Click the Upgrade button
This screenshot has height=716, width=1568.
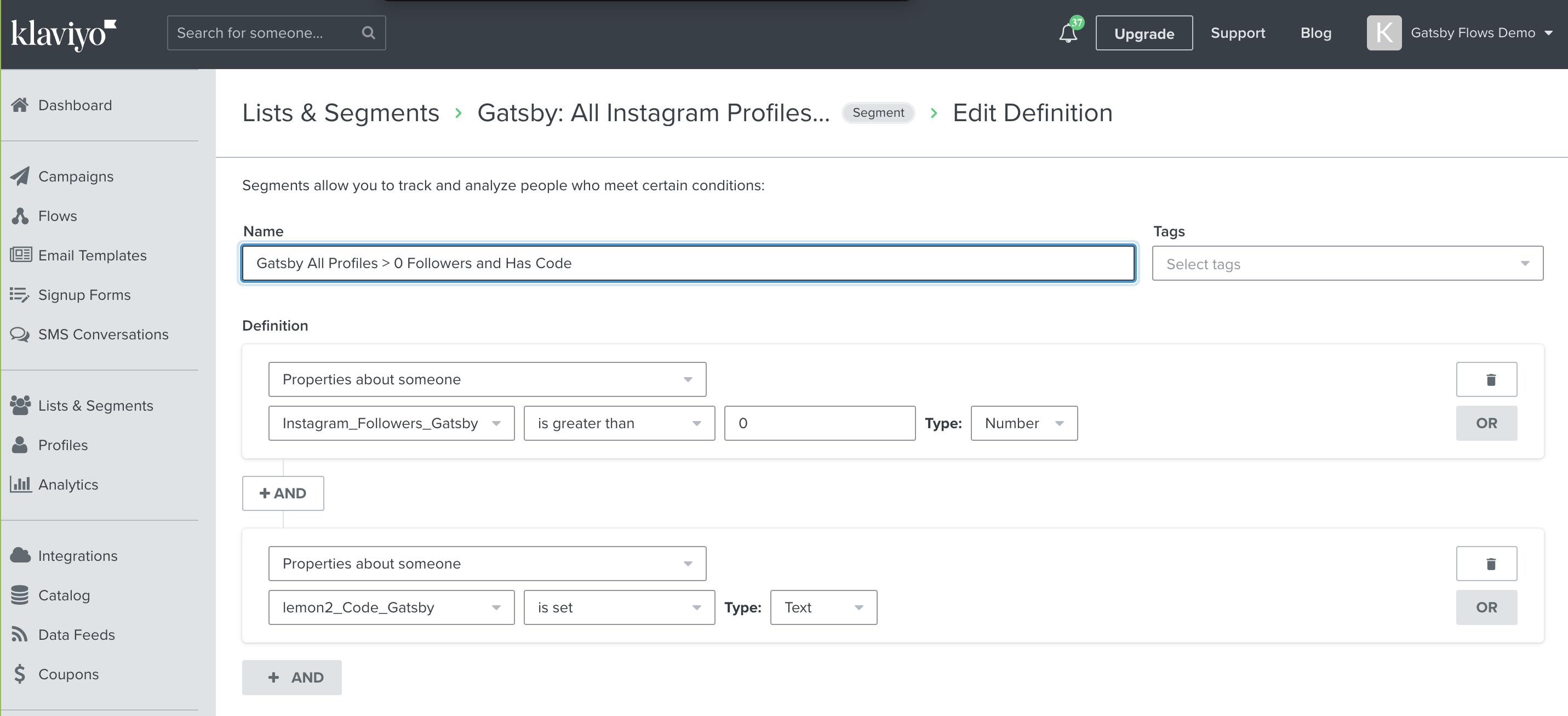point(1144,33)
